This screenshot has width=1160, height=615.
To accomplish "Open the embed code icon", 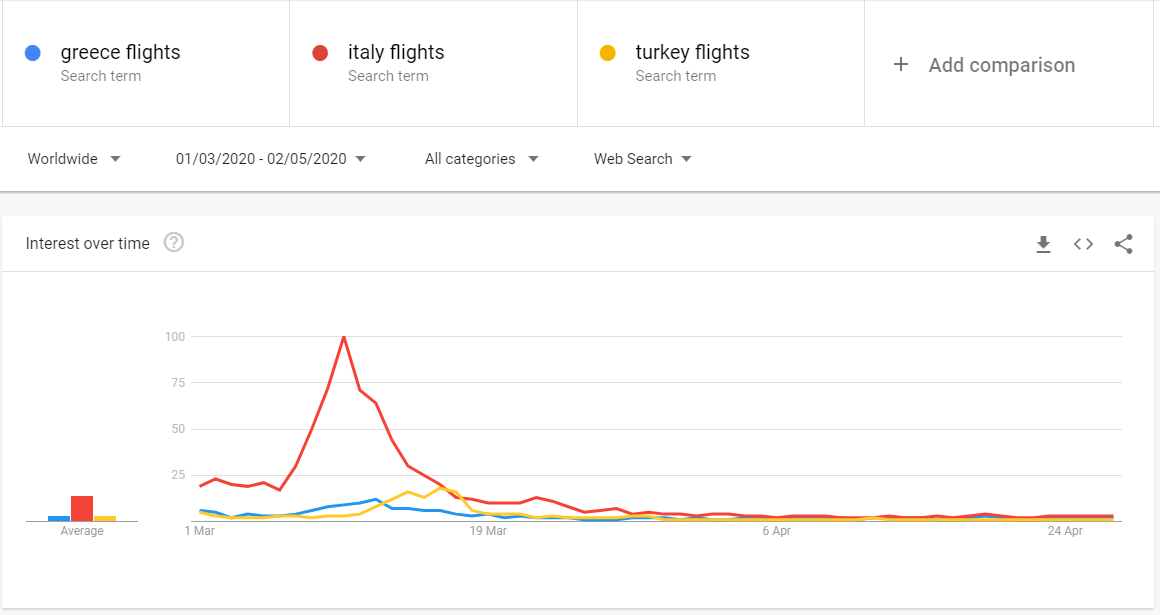I will click(x=1083, y=244).
